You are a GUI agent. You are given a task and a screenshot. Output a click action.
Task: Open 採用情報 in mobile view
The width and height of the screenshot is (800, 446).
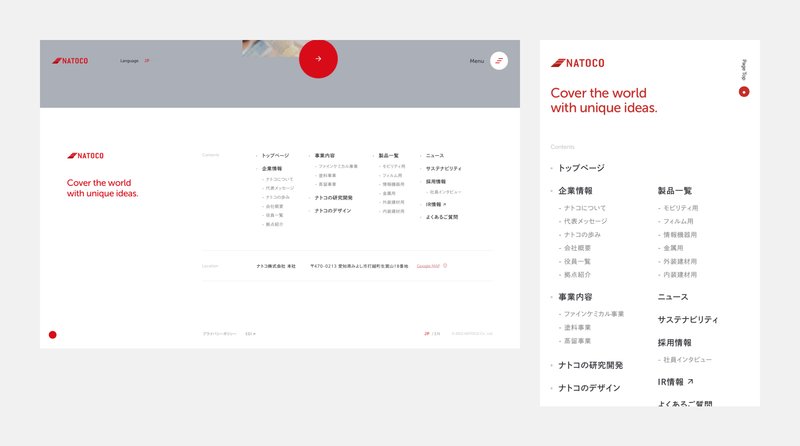[x=674, y=343]
